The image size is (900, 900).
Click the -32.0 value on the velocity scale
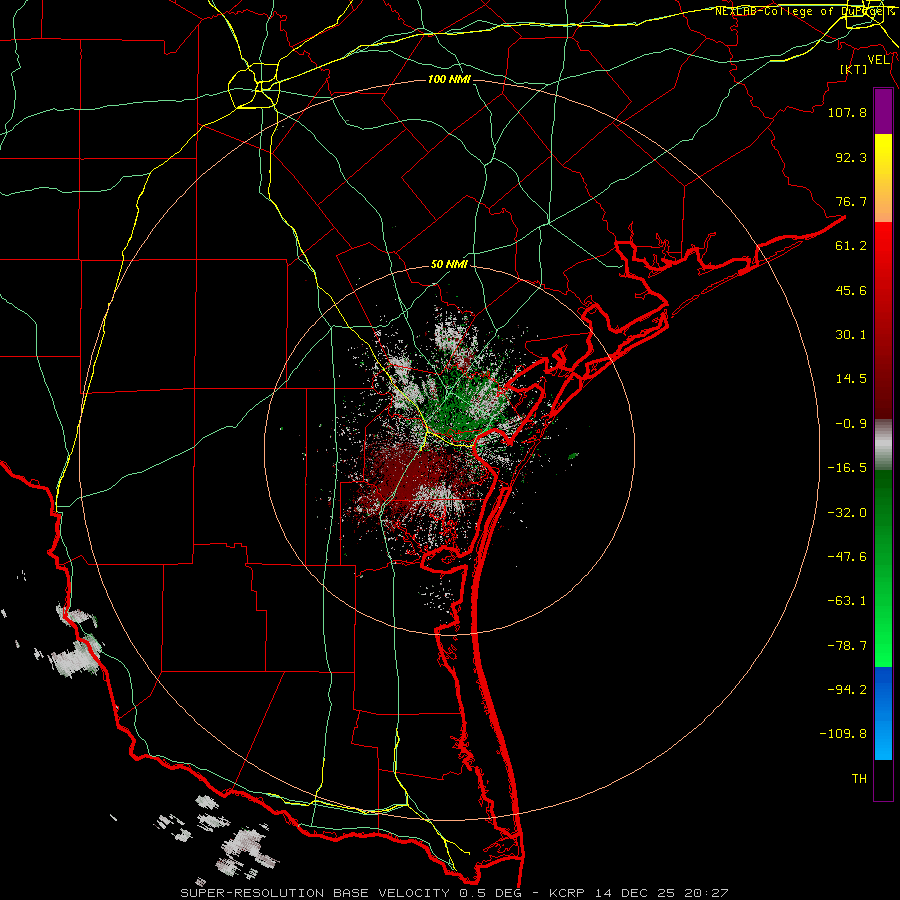point(847,513)
